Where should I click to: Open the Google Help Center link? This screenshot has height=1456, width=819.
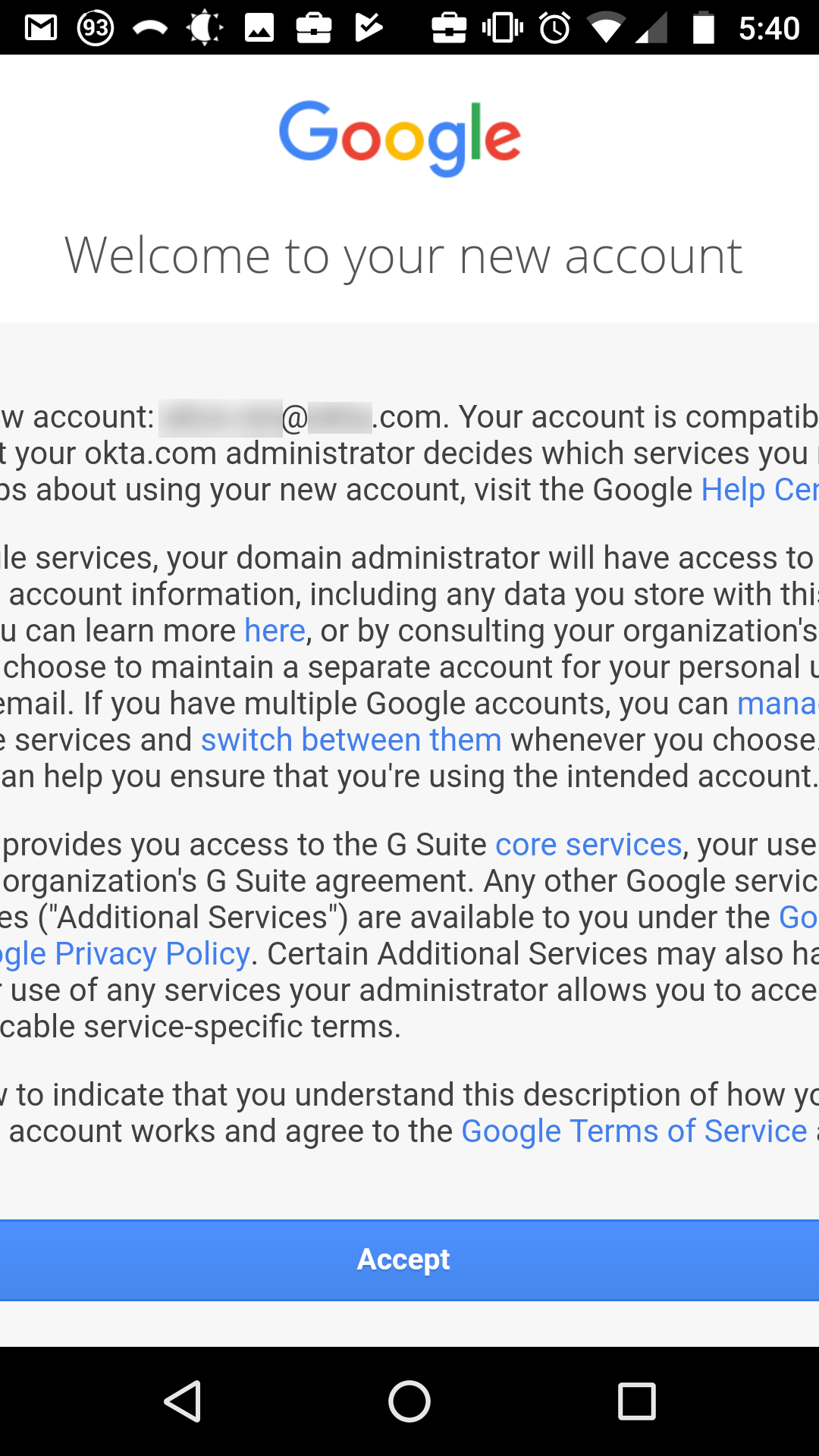(x=758, y=490)
